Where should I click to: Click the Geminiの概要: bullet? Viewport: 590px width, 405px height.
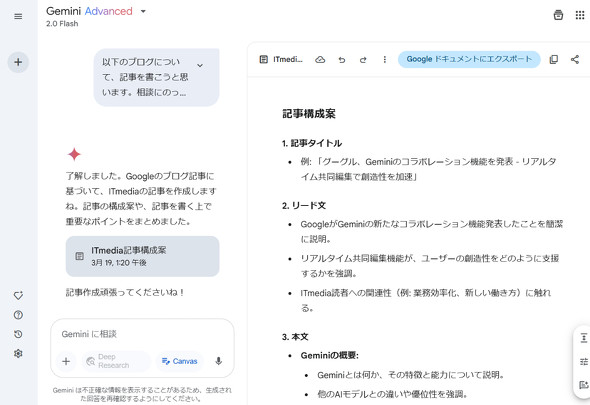pos(330,355)
